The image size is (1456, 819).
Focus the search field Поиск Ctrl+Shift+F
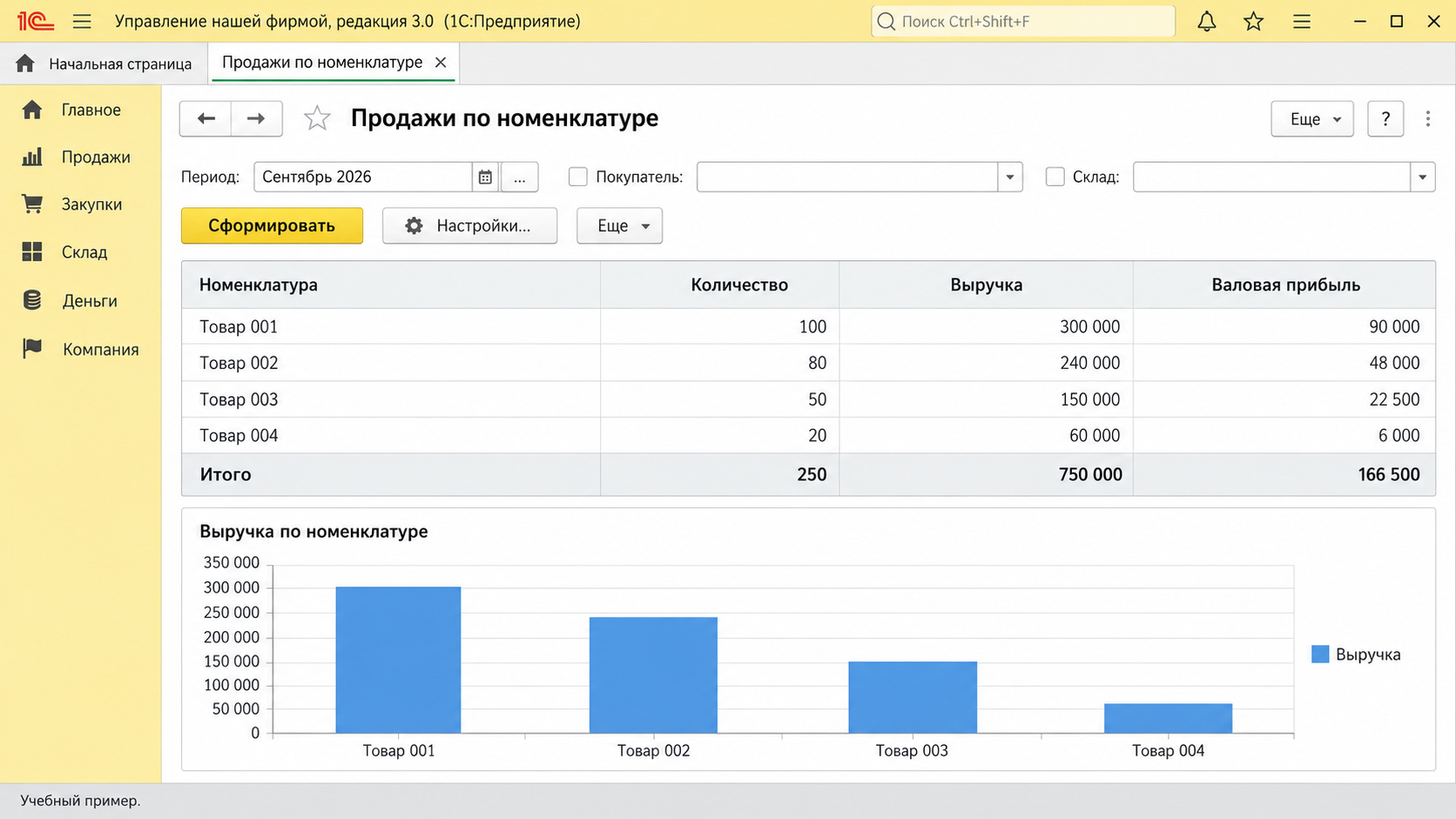pos(1023,21)
